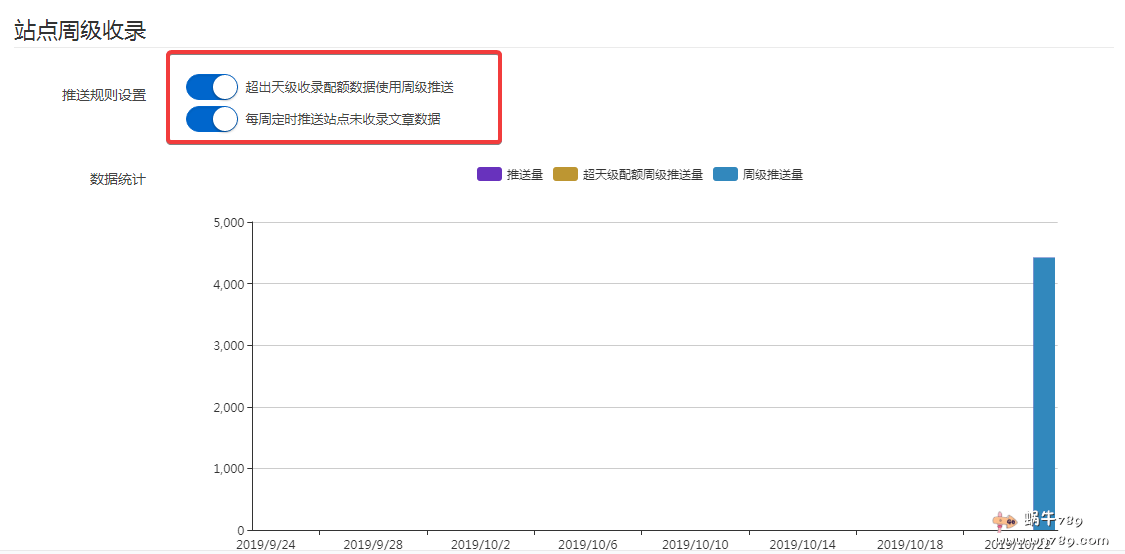Click the gold 超天级配额周级推送量 legend swatch
Image resolution: width=1125 pixels, height=554 pixels.
(565, 174)
